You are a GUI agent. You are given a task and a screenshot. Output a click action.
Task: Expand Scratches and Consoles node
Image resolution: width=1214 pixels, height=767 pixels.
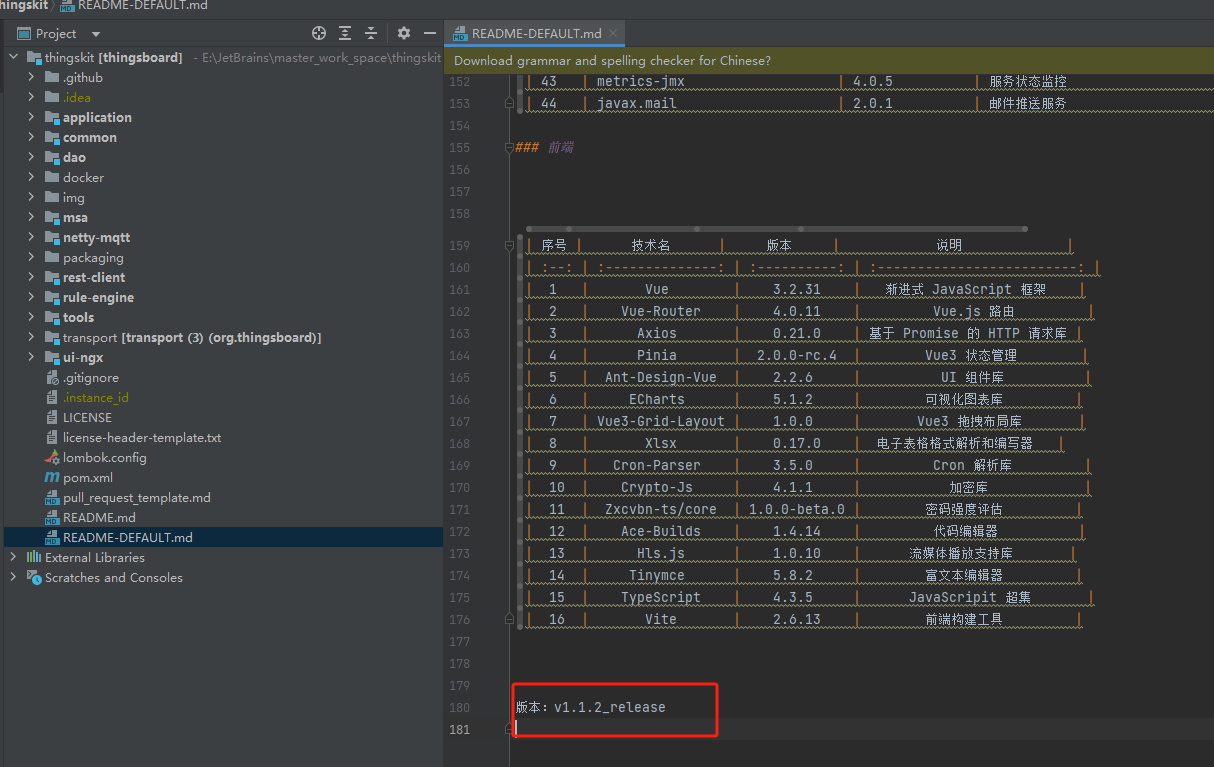14,577
